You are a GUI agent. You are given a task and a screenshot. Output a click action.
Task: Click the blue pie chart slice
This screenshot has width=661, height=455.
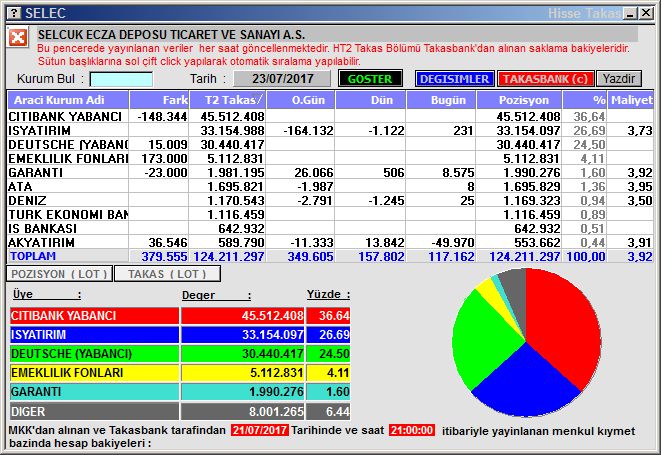(x=527, y=384)
